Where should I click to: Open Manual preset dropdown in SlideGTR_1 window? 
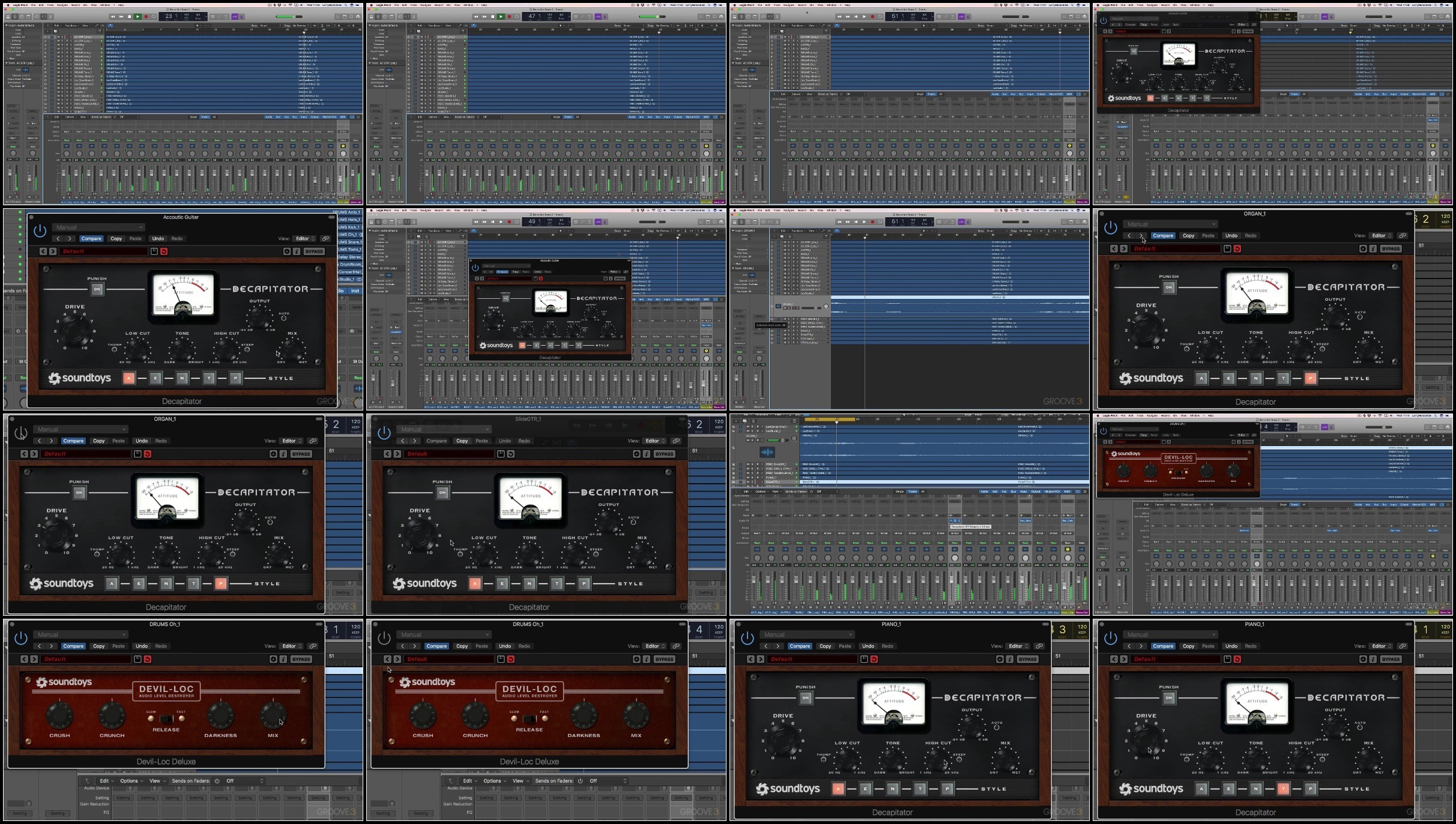coord(444,429)
